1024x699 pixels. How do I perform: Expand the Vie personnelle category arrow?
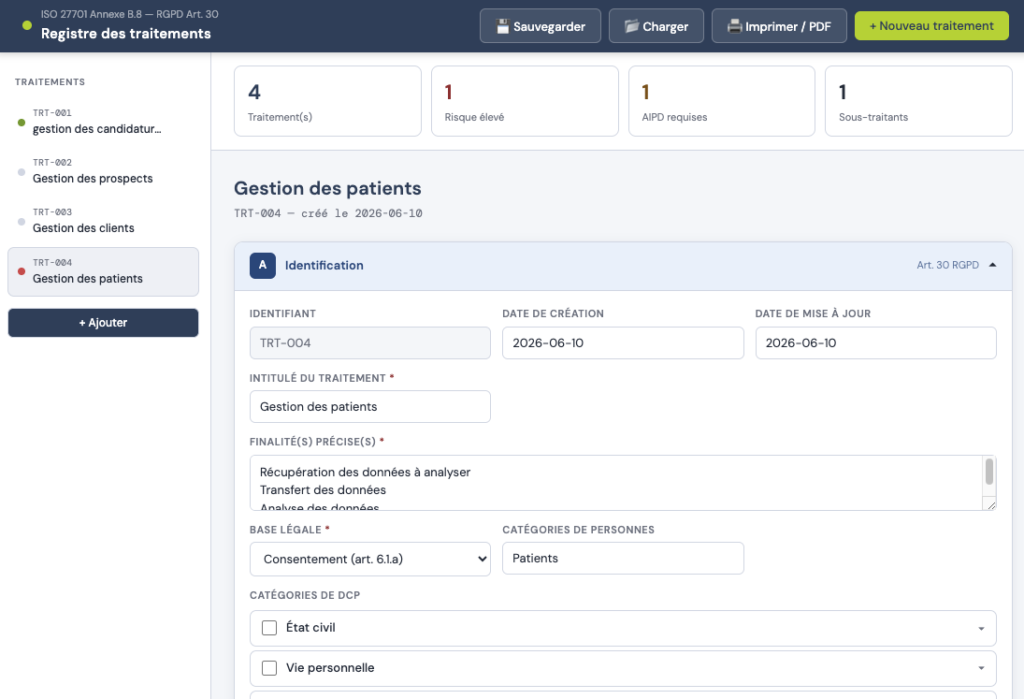981,668
